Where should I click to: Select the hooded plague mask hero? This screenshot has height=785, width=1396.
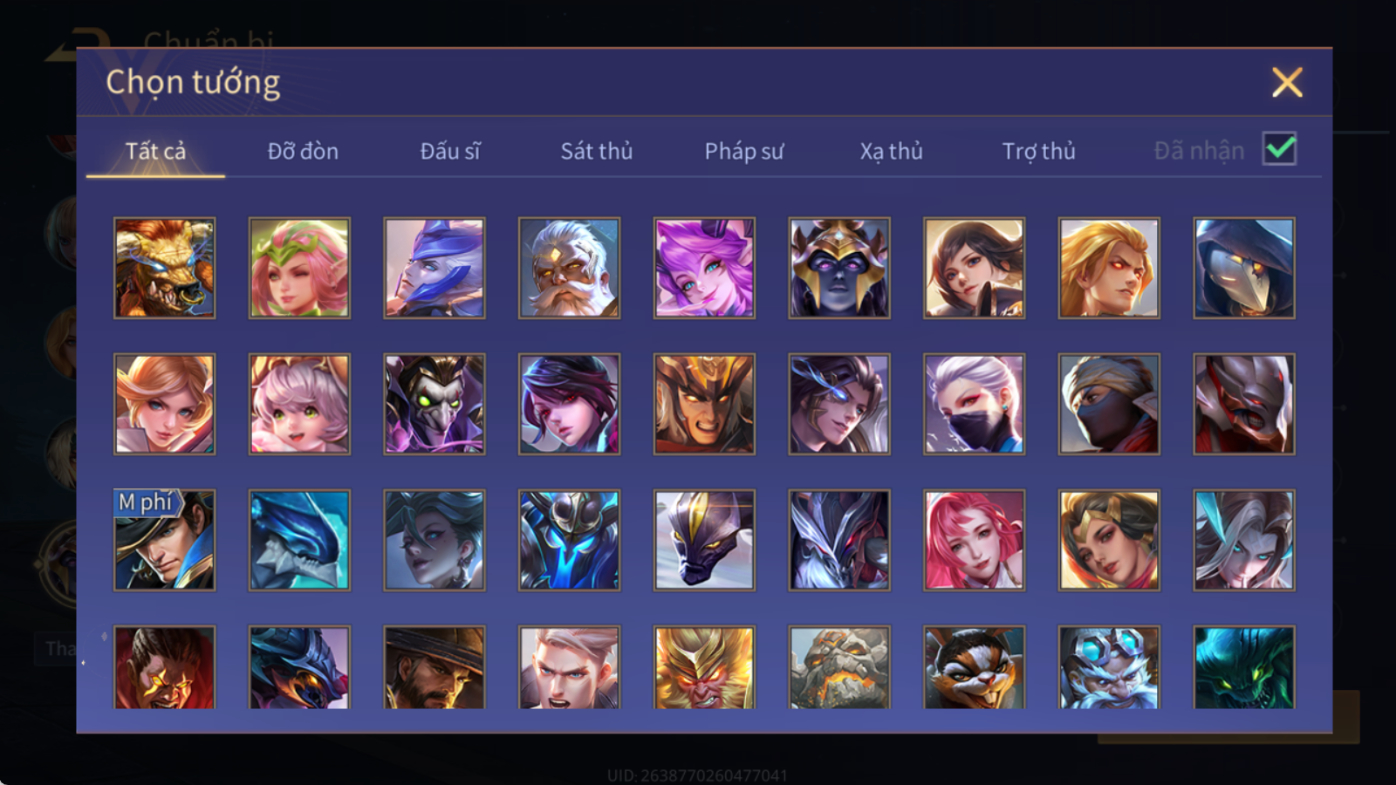(x=1244, y=268)
